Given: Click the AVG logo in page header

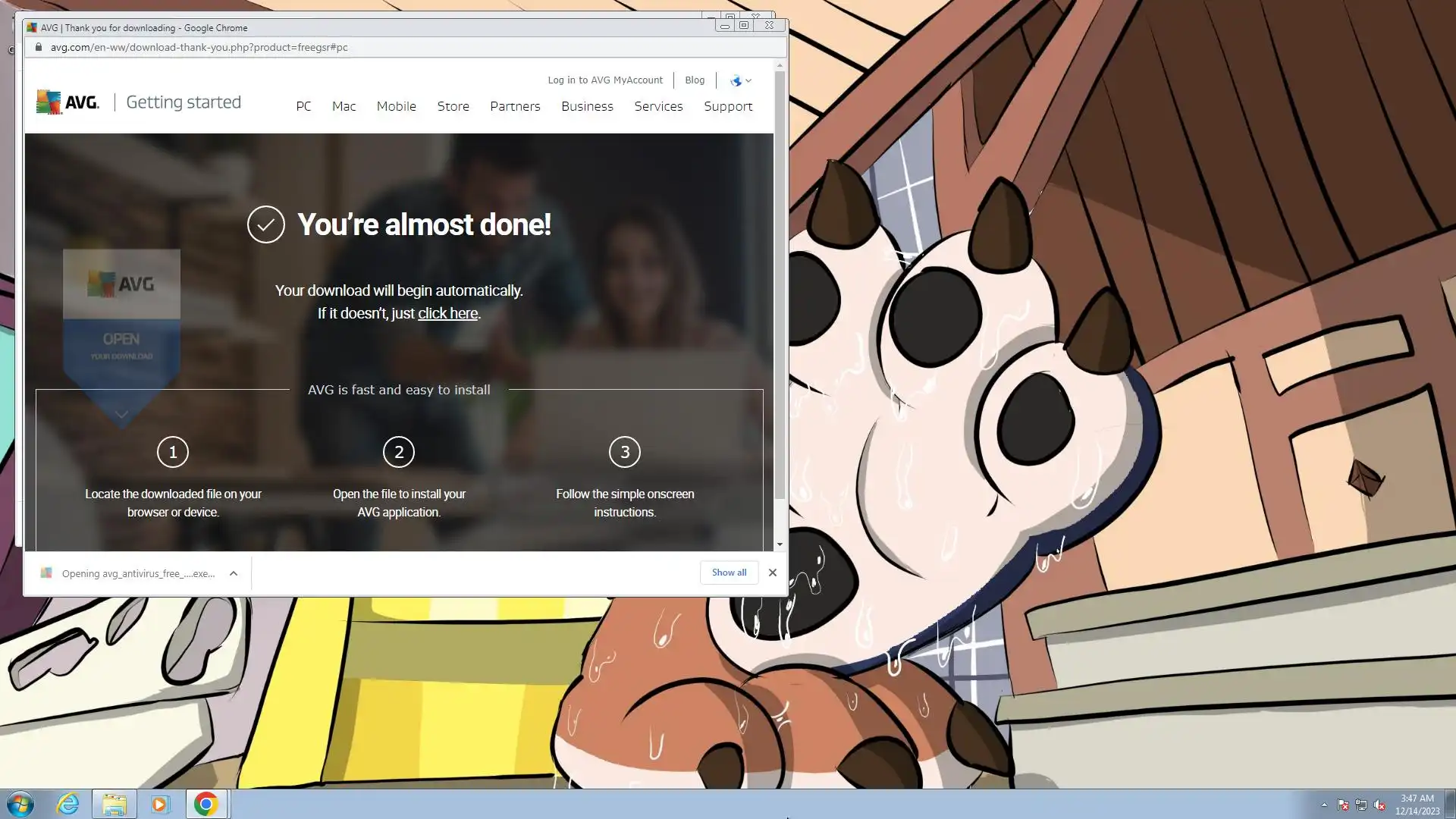Looking at the screenshot, I should pos(67,102).
